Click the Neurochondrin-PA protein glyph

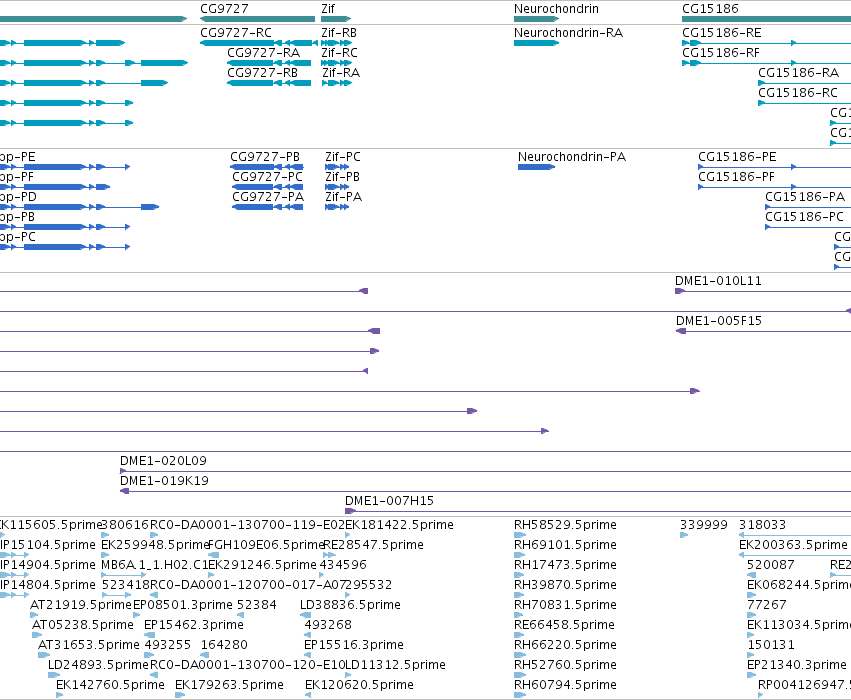tap(536, 167)
